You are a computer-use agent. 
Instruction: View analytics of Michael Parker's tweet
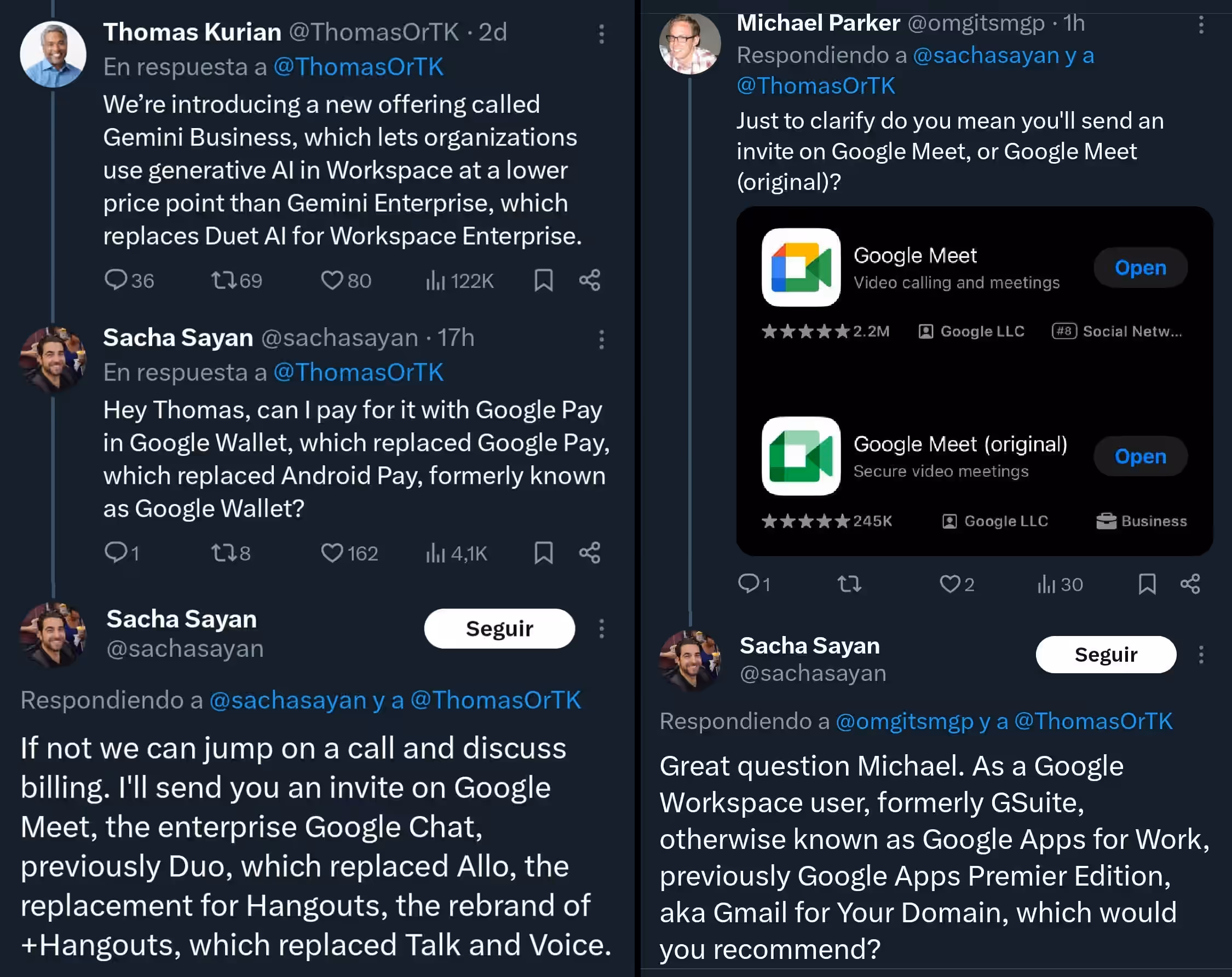(x=1060, y=584)
